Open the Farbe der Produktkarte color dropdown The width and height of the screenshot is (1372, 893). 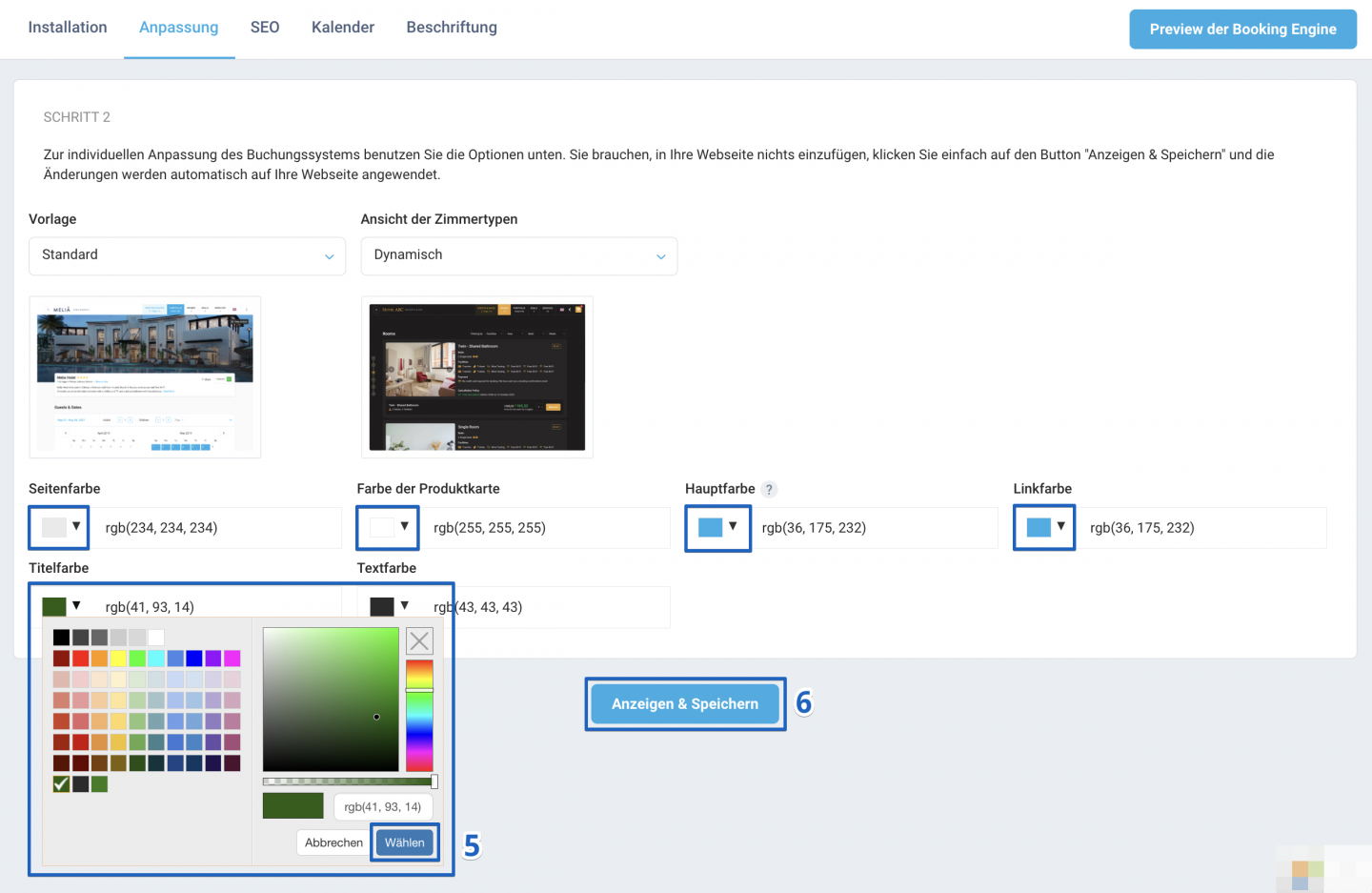pyautogui.click(x=389, y=527)
